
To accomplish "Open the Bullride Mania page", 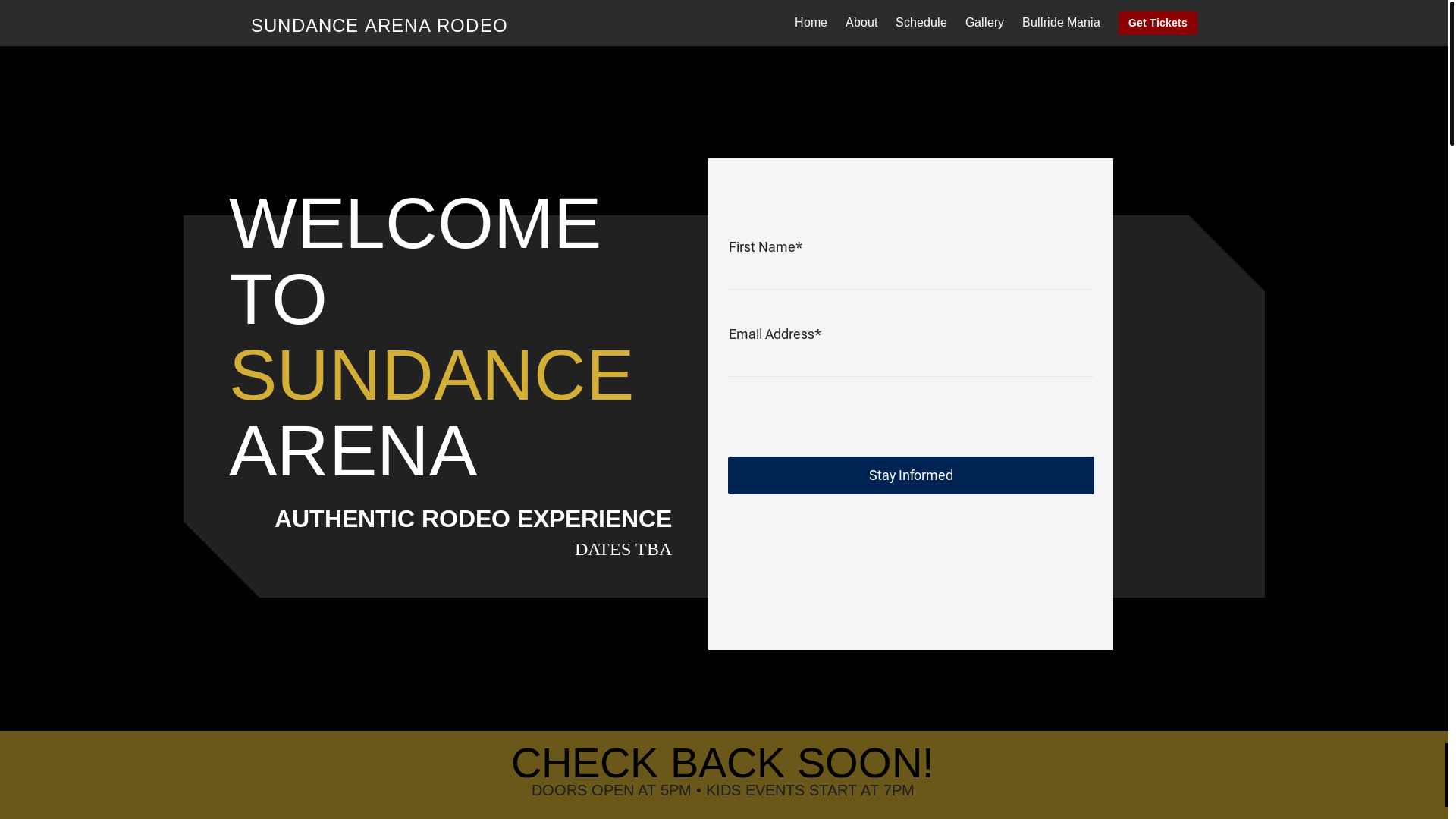I will tap(1061, 23).
